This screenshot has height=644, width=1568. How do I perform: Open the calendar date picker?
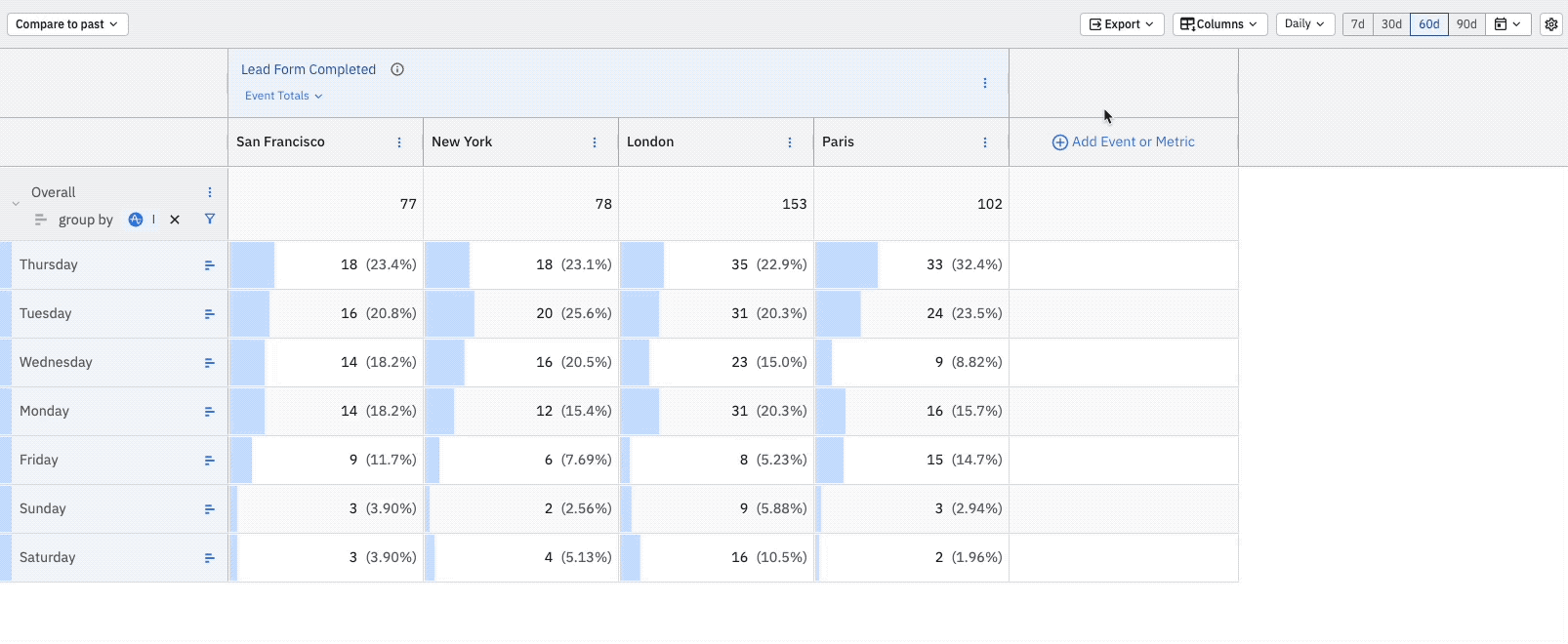click(x=1507, y=24)
